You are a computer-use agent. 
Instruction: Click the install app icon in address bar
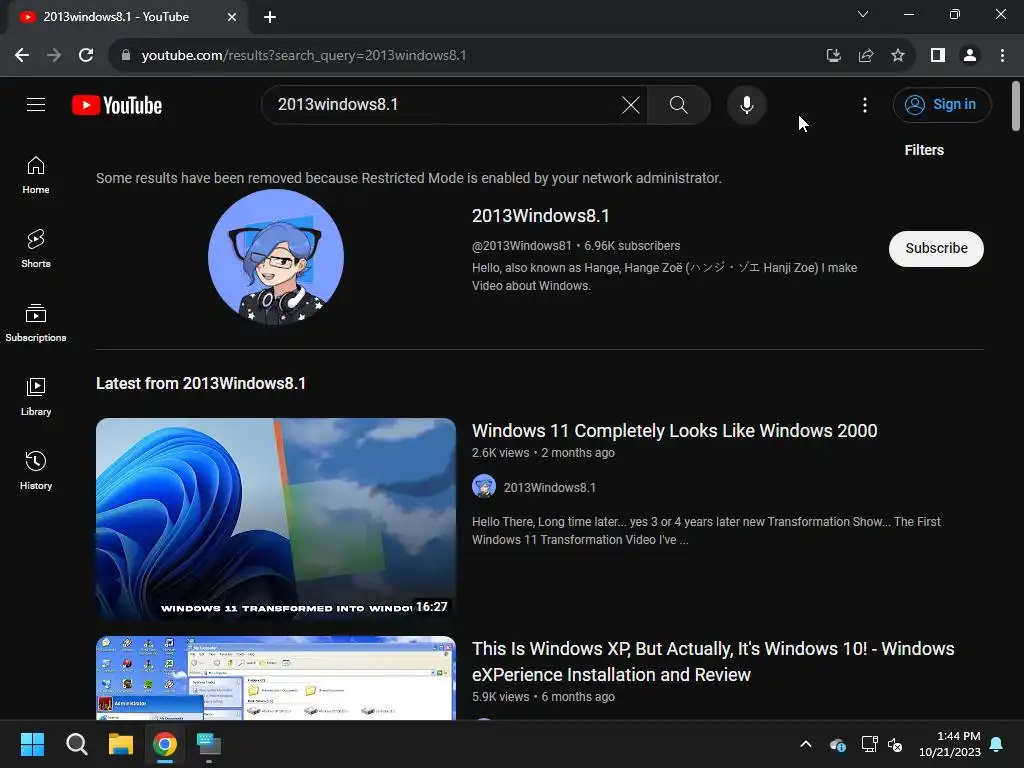pos(833,56)
